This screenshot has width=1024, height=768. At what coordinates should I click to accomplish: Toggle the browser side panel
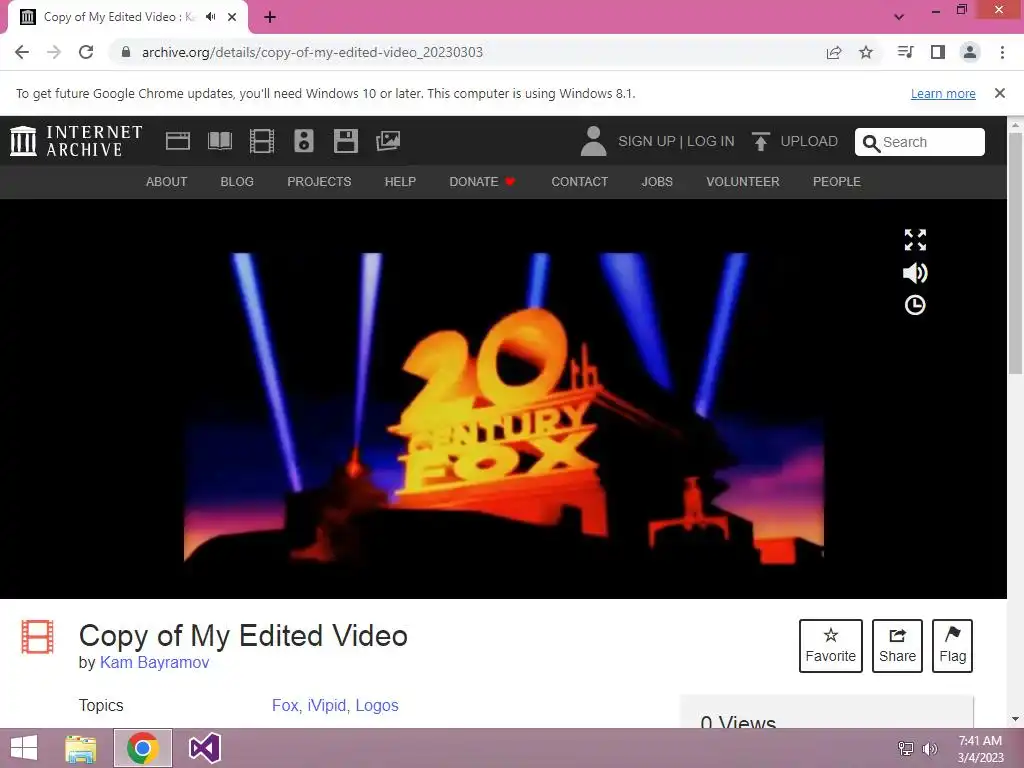(938, 52)
